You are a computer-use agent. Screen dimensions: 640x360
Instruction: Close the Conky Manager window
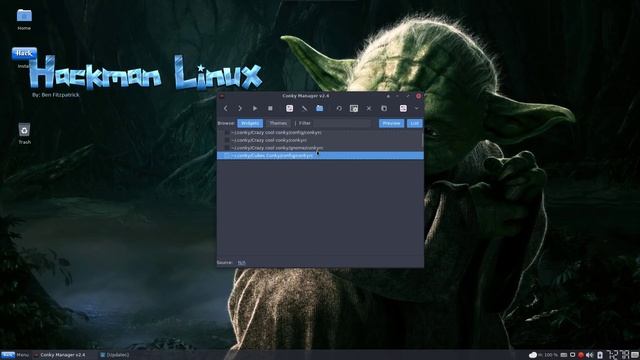click(418, 96)
